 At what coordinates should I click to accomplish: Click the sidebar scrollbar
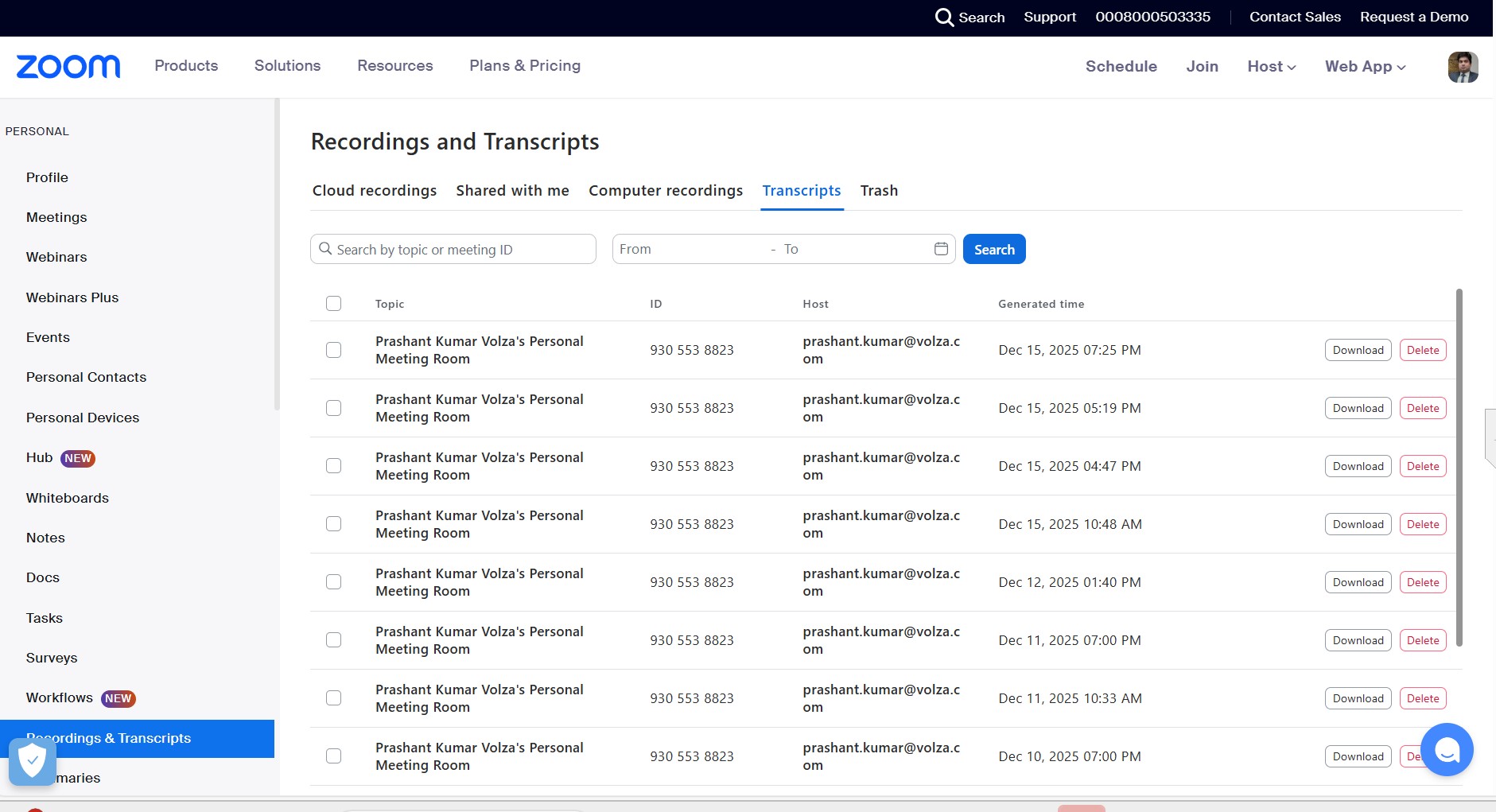277,254
